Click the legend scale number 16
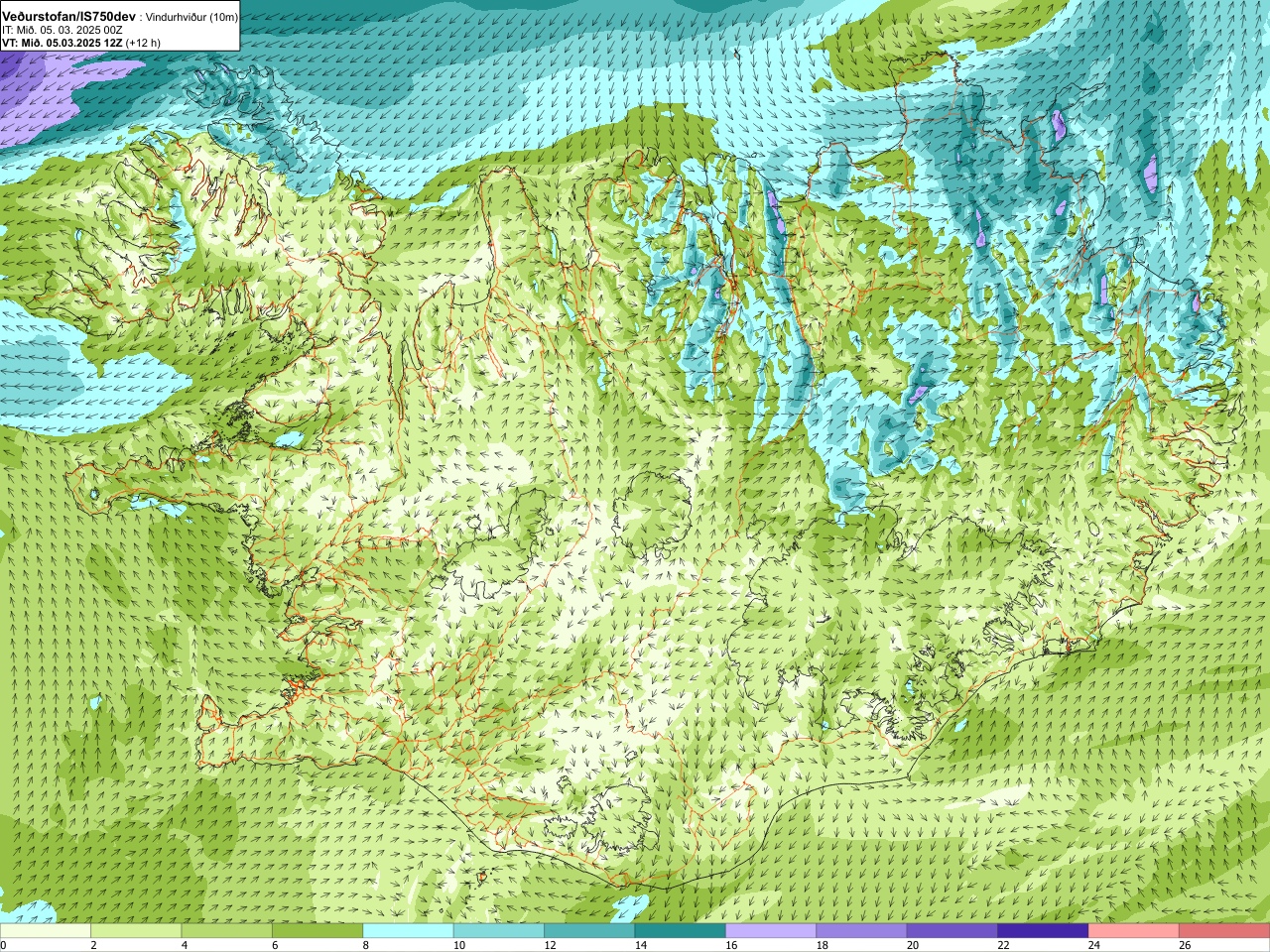Viewport: 1270px width, 952px height. point(730,945)
